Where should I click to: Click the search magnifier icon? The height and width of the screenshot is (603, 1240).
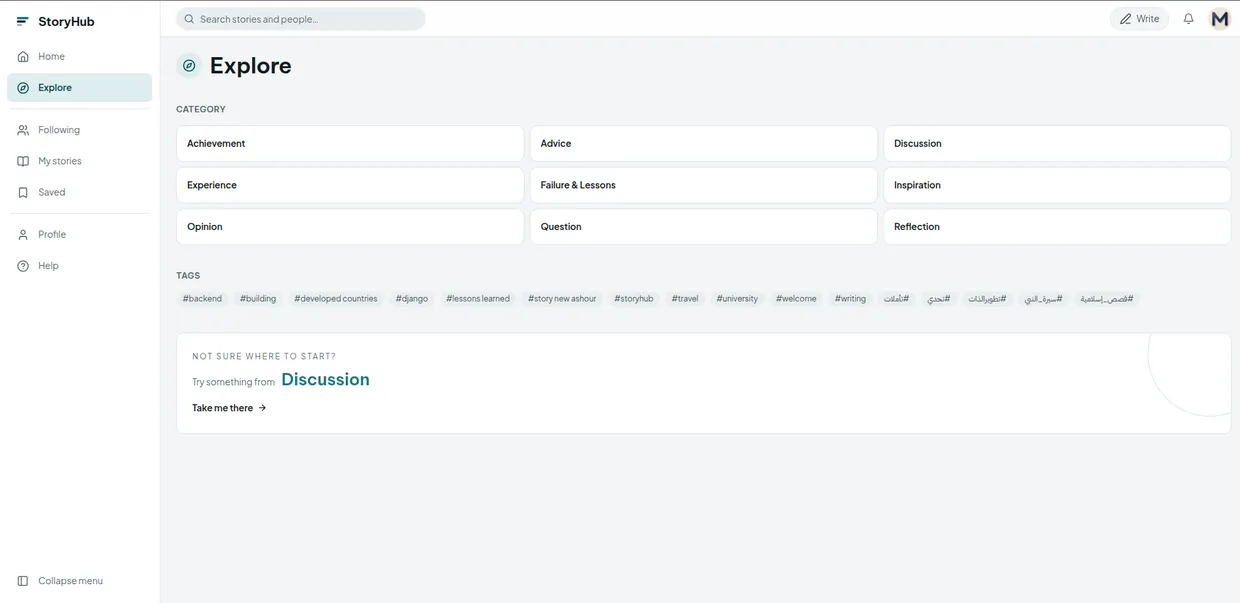189,19
